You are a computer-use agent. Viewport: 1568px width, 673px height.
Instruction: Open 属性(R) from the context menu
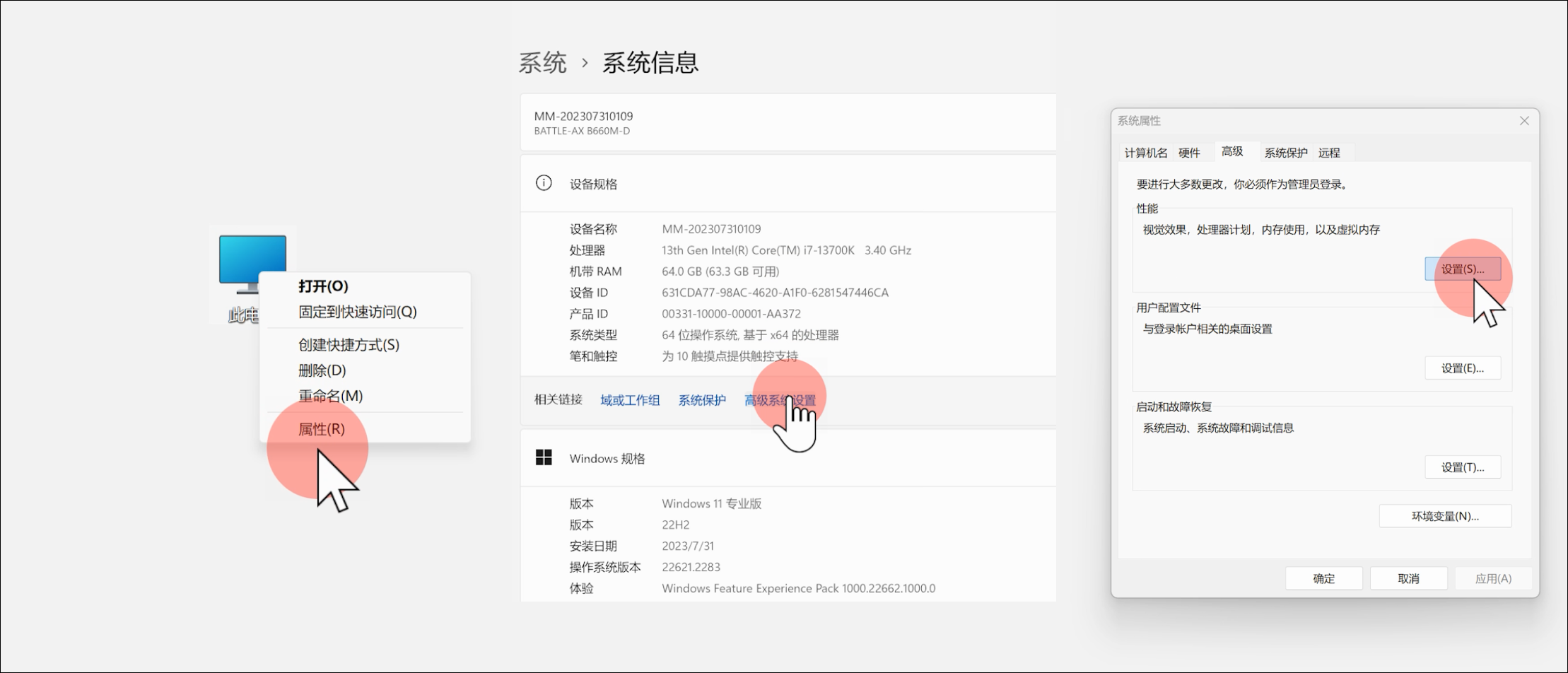(x=321, y=429)
